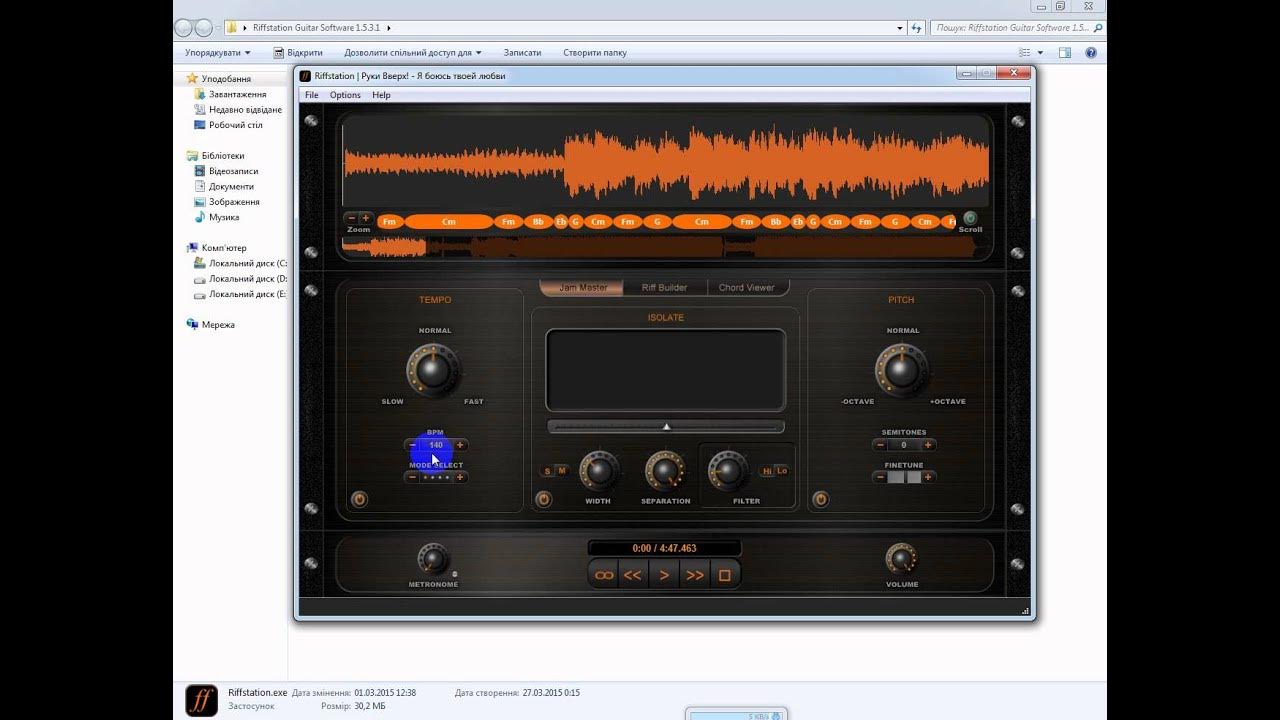Click the Separation knob

(x=665, y=470)
